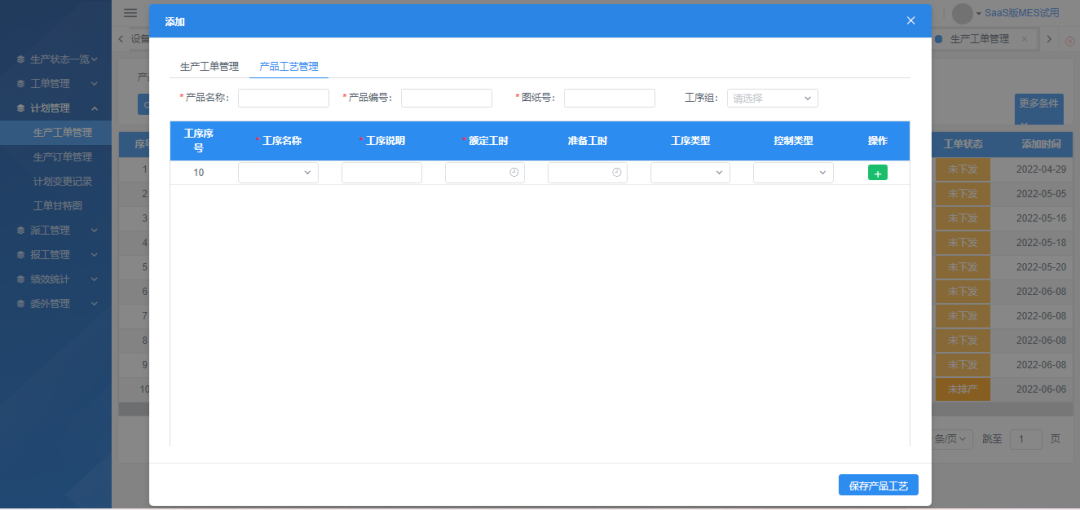Click the 工单状态 column header in background
Image resolution: width=1080 pixels, height=510 pixels.
point(962,145)
